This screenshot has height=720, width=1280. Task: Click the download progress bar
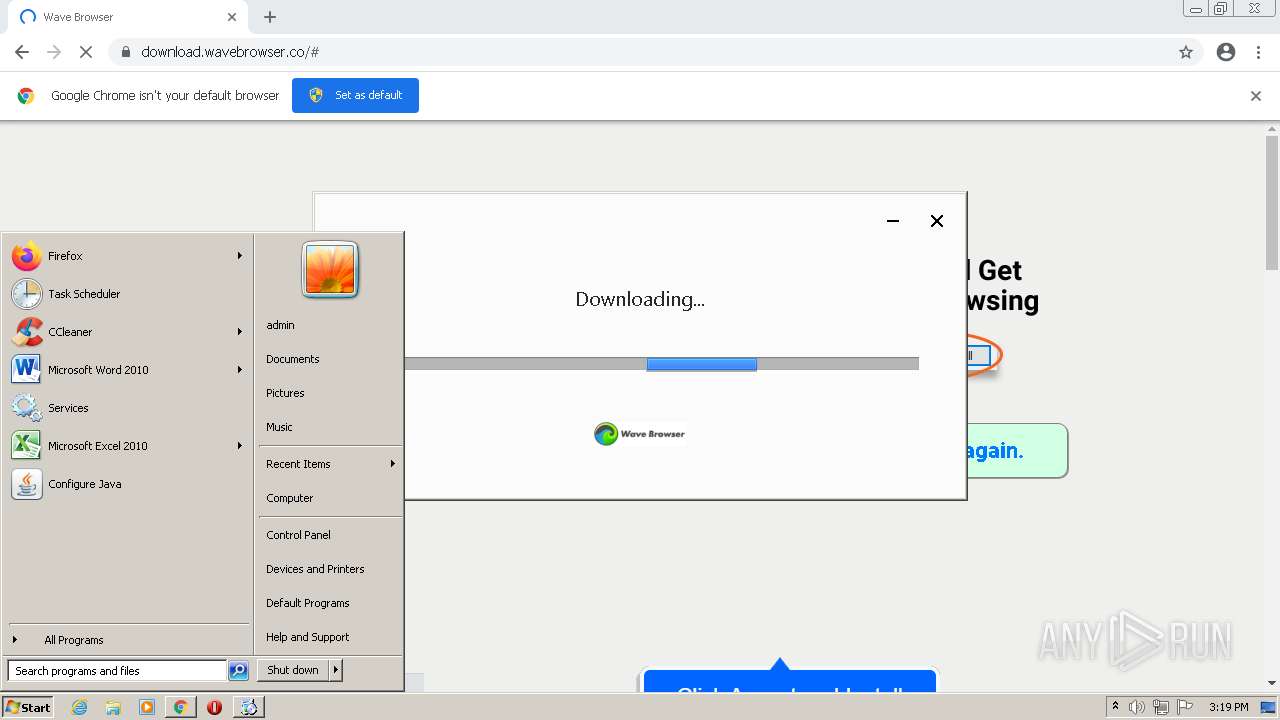pyautogui.click(x=661, y=364)
